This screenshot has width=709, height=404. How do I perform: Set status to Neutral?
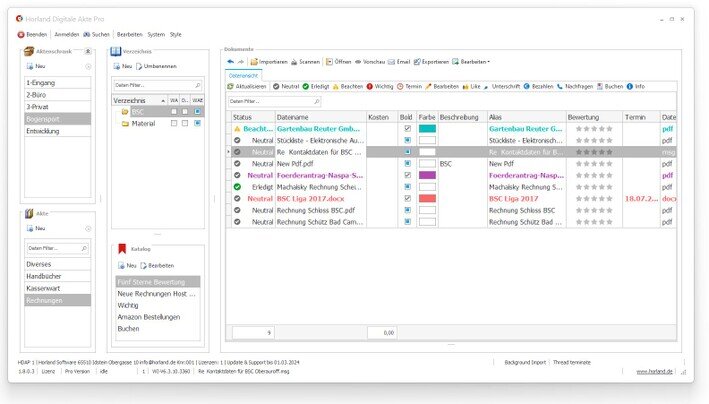[x=286, y=86]
